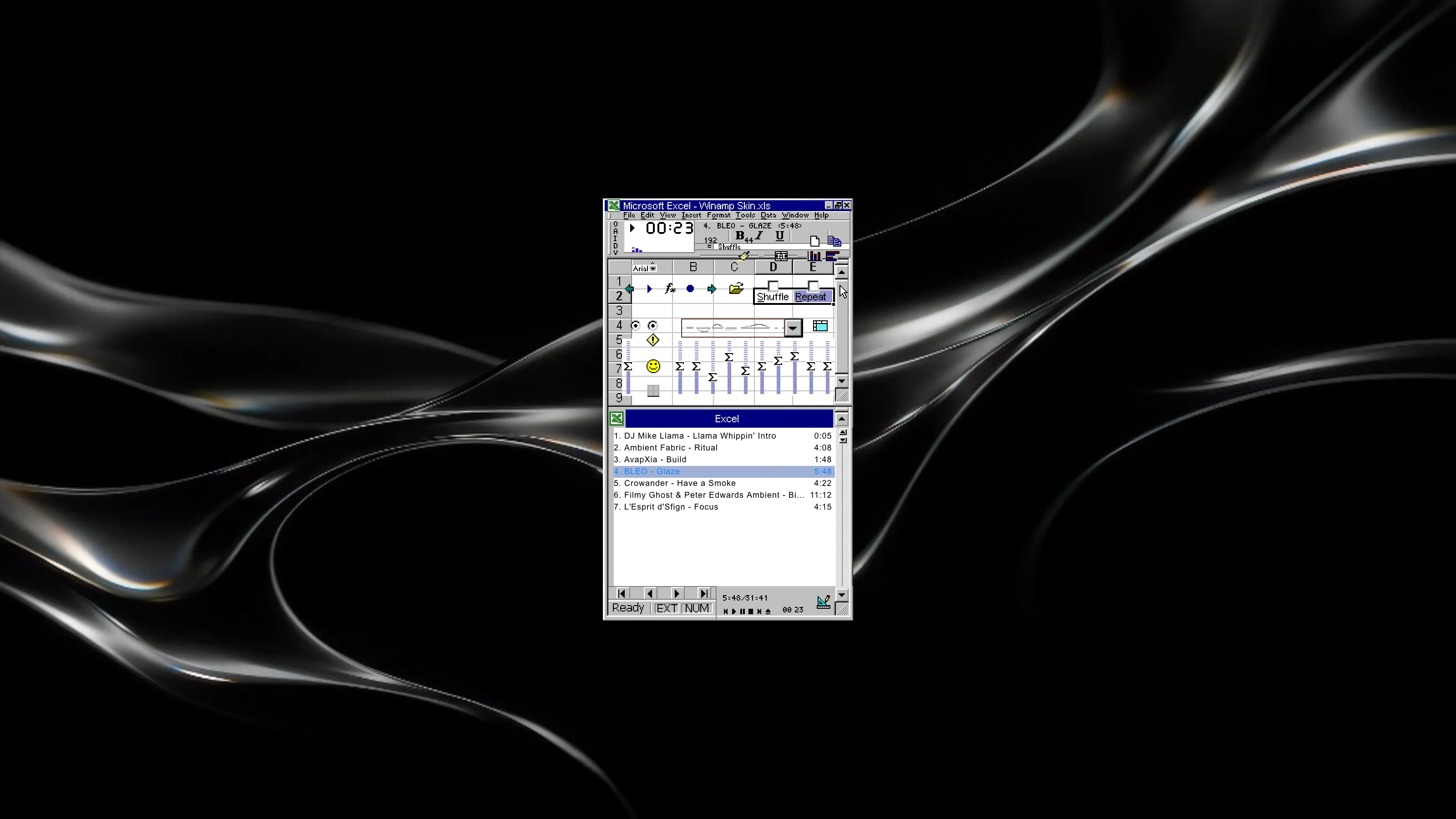Click the open folder eject icon

pyautogui.click(x=736, y=288)
